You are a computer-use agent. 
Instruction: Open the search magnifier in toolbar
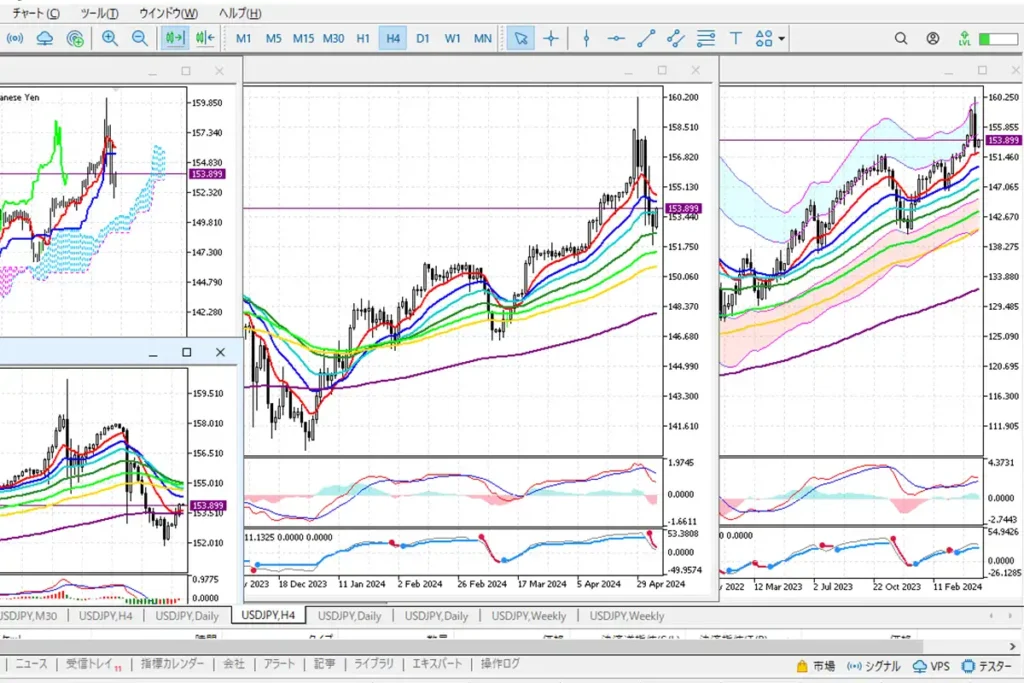[x=901, y=38]
